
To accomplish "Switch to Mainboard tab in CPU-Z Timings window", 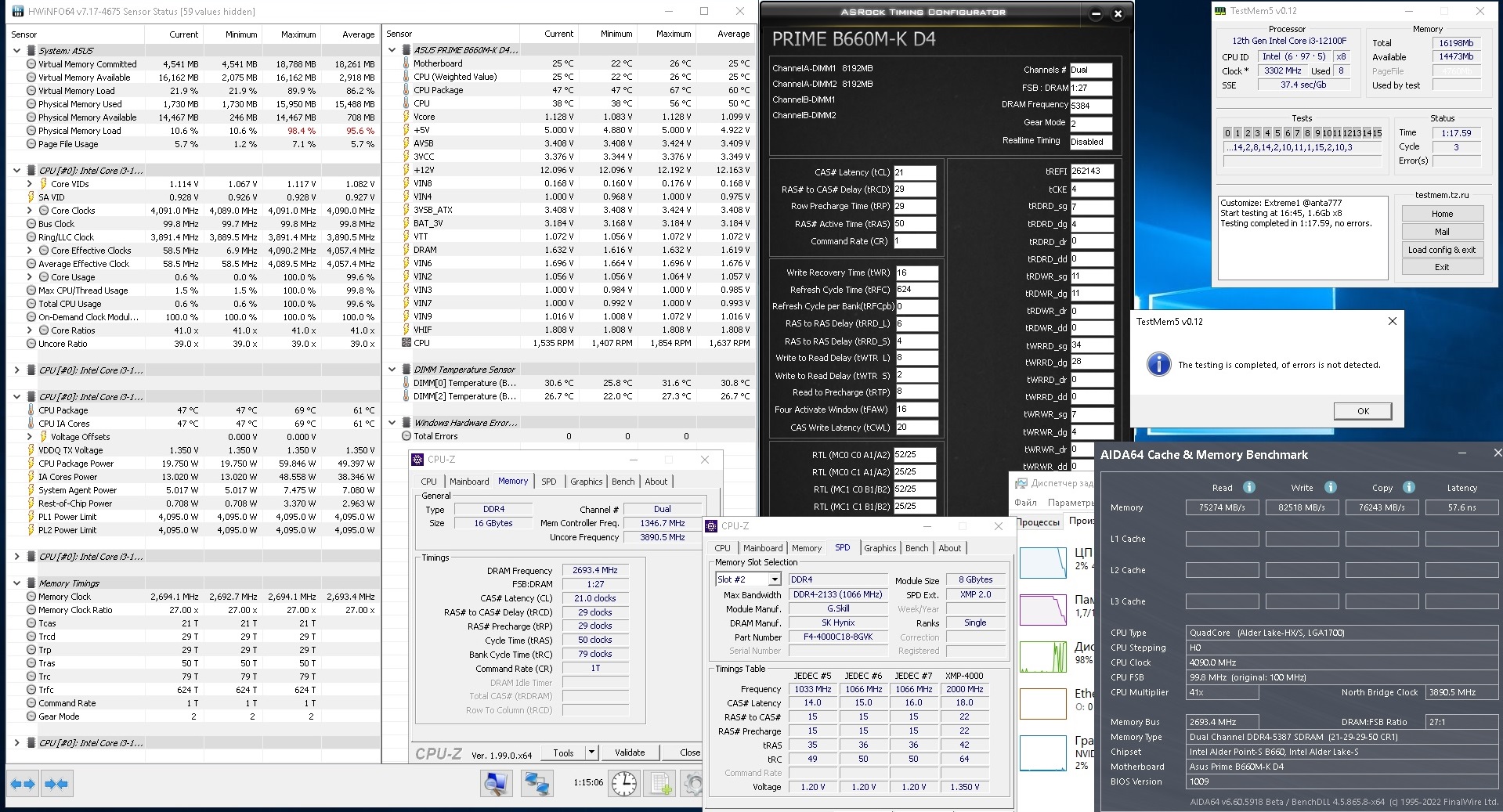I will pos(469,482).
